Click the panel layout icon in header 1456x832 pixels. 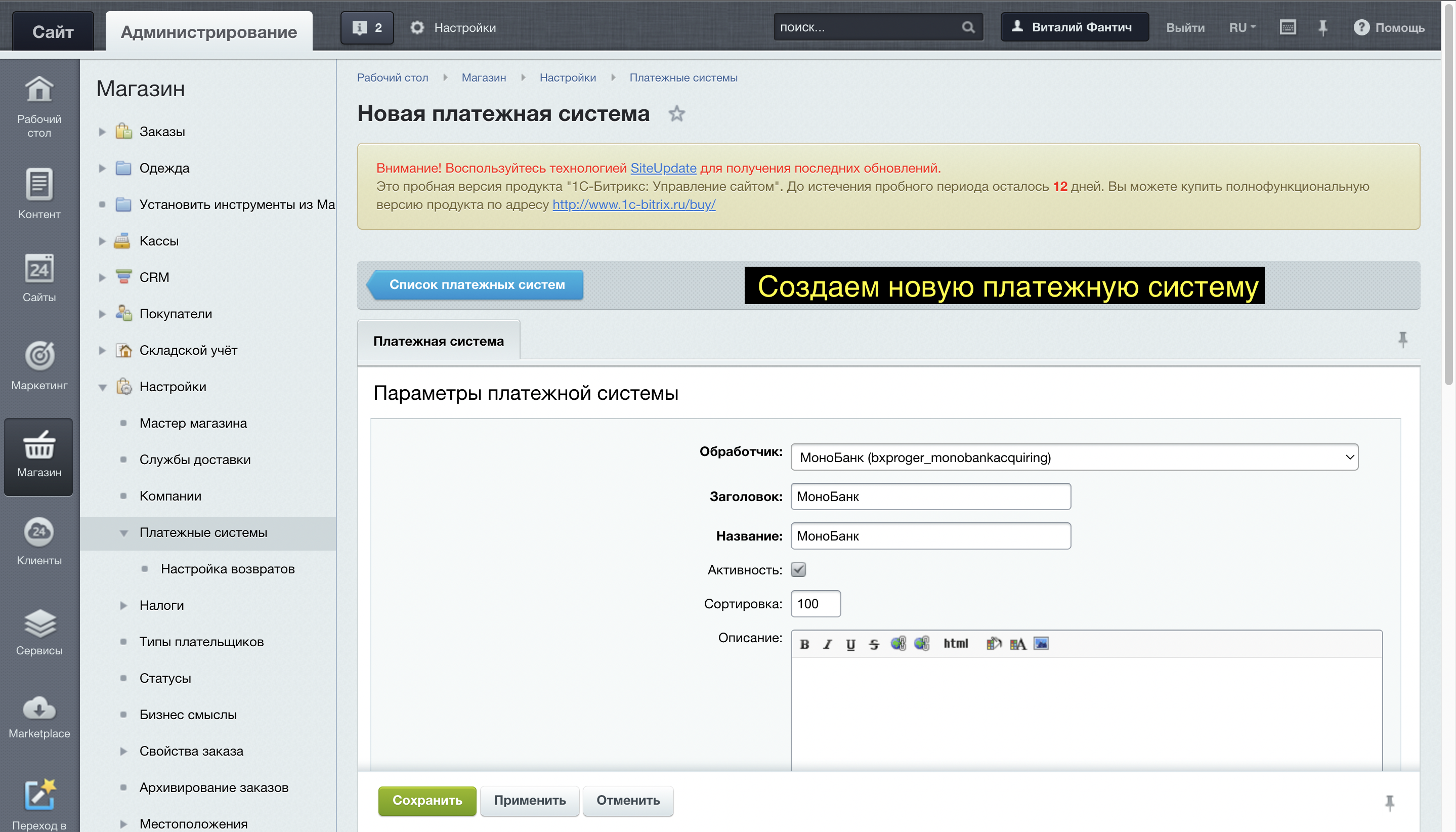point(1288,27)
